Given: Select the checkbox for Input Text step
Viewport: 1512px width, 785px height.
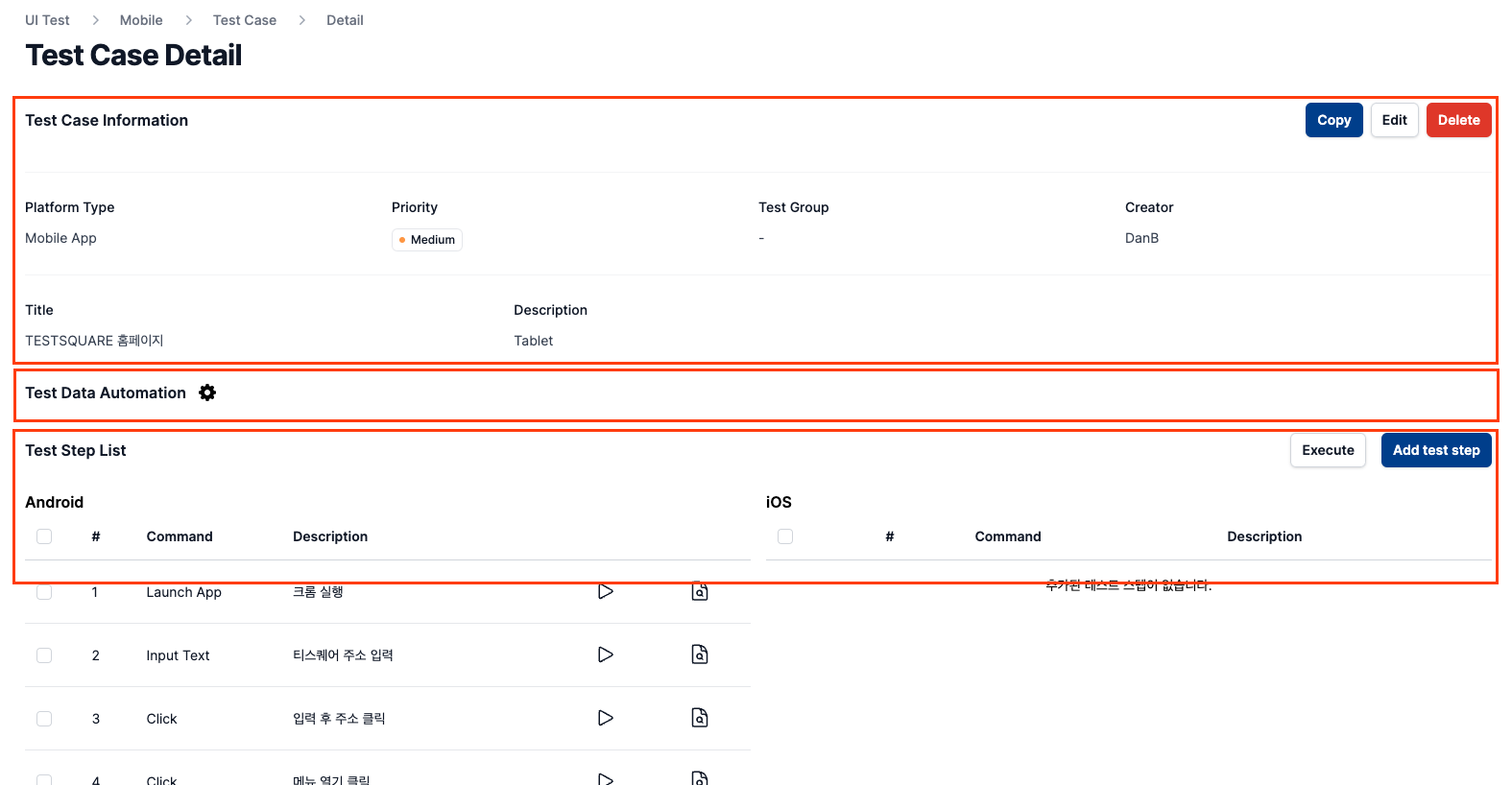Looking at the screenshot, I should [x=44, y=655].
